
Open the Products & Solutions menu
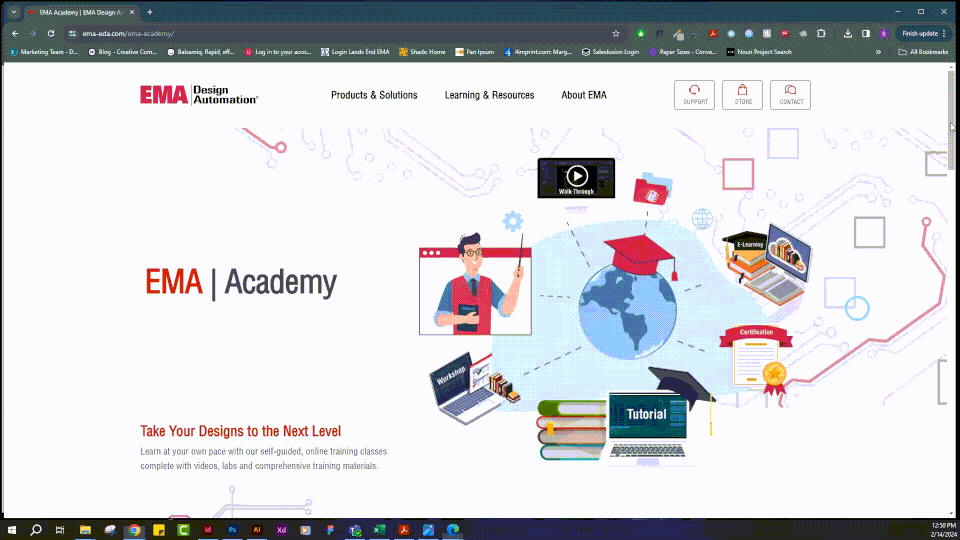coord(374,95)
